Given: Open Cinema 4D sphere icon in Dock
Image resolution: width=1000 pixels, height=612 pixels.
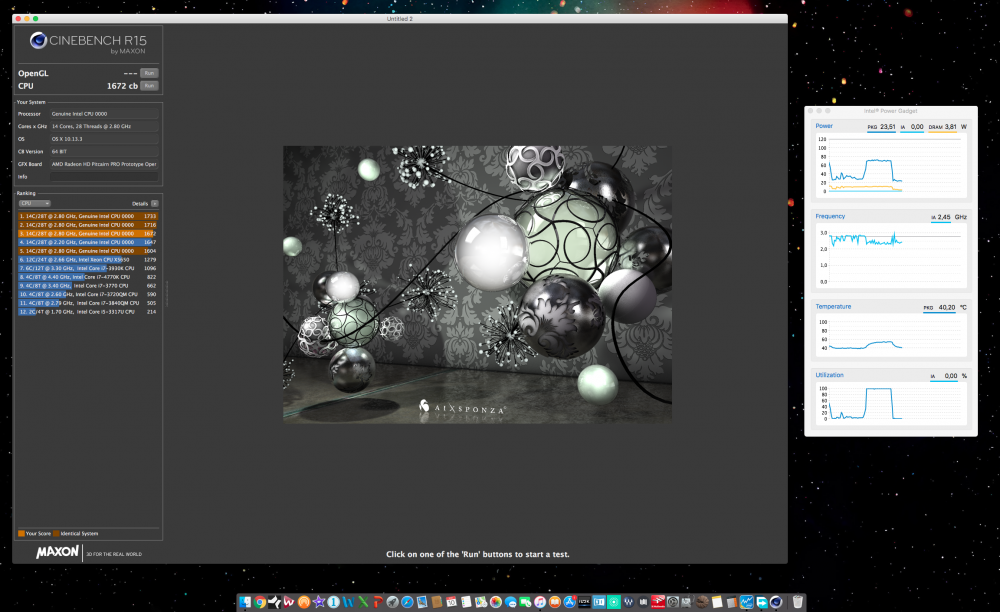Looking at the screenshot, I should tap(776, 602).
